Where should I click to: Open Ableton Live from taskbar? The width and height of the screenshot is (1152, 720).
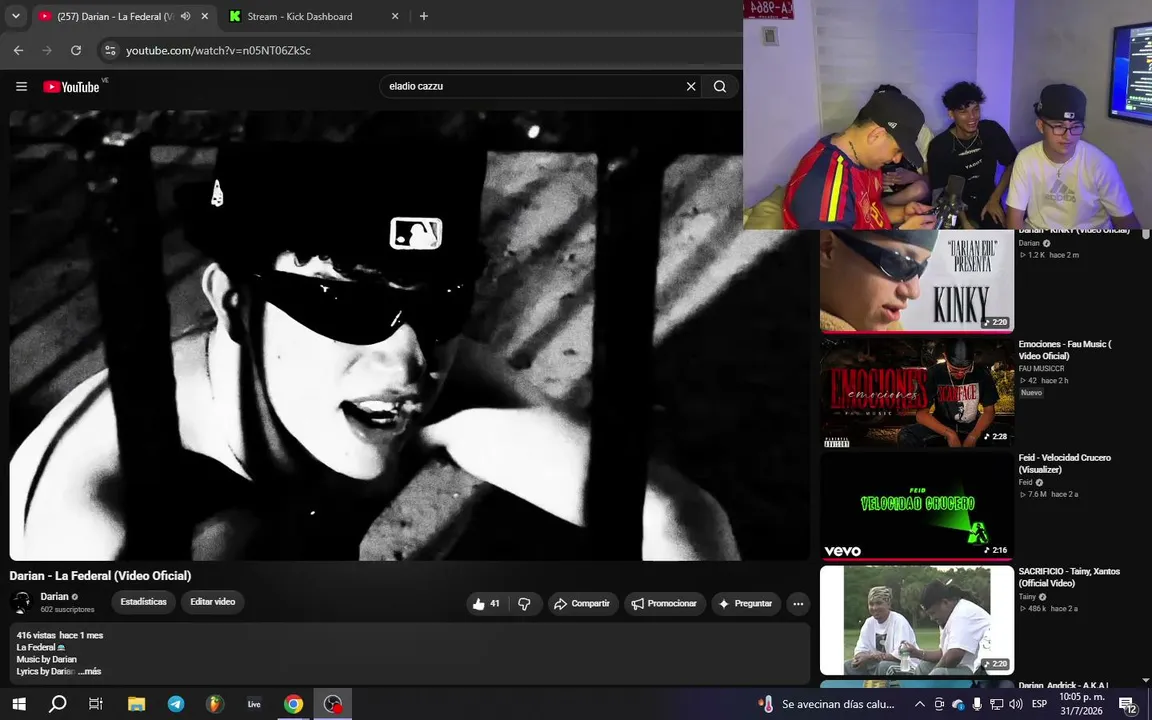pyautogui.click(x=254, y=704)
